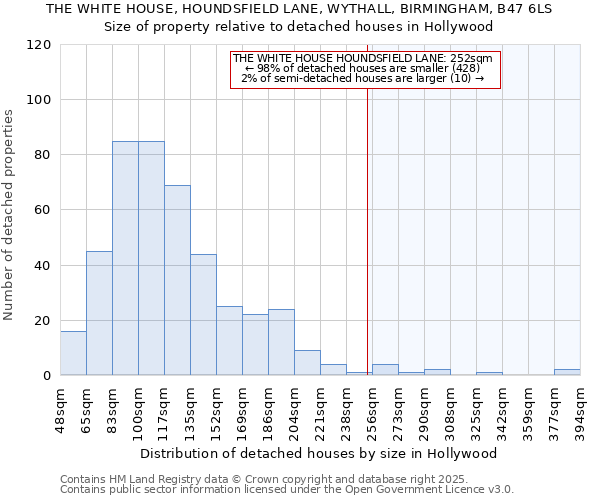This screenshot has height=500, width=600.
Task: Click the histogram bar starting at 48sqm
Action: tap(73, 353)
